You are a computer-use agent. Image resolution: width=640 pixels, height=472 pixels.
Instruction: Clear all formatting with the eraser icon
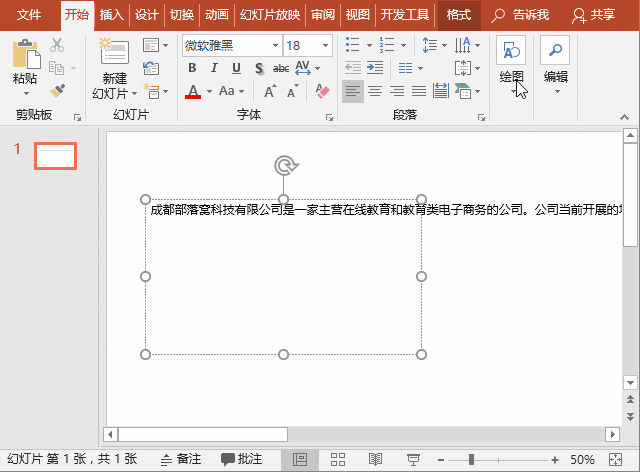pos(321,91)
